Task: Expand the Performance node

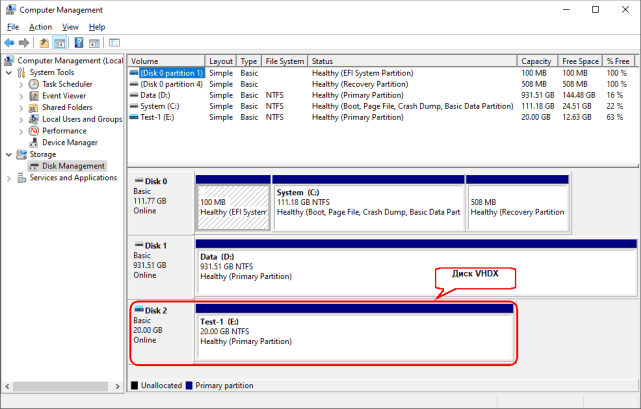Action: pyautogui.click(x=21, y=131)
